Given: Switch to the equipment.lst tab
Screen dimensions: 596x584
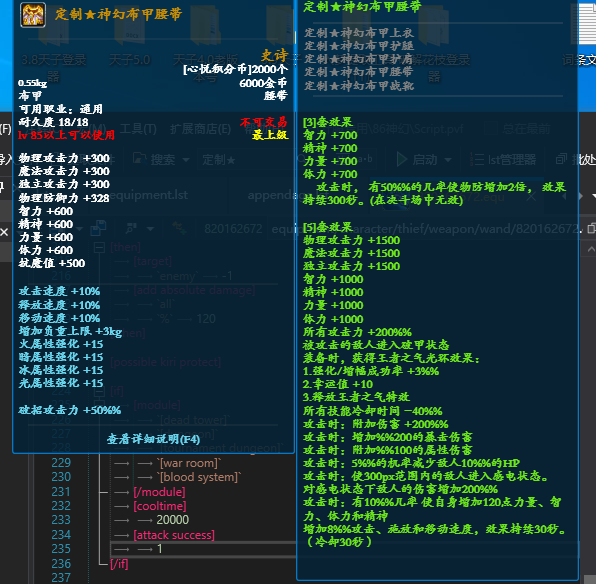Looking at the screenshot, I should point(149,195).
